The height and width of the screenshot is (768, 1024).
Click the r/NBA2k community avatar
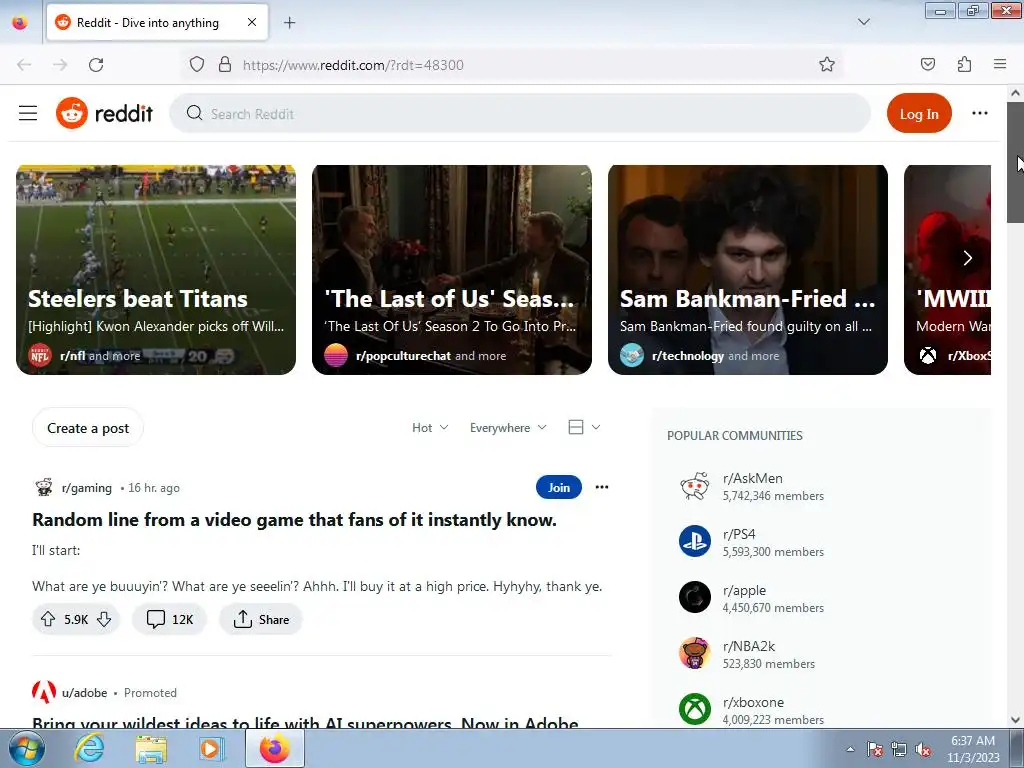(x=694, y=653)
